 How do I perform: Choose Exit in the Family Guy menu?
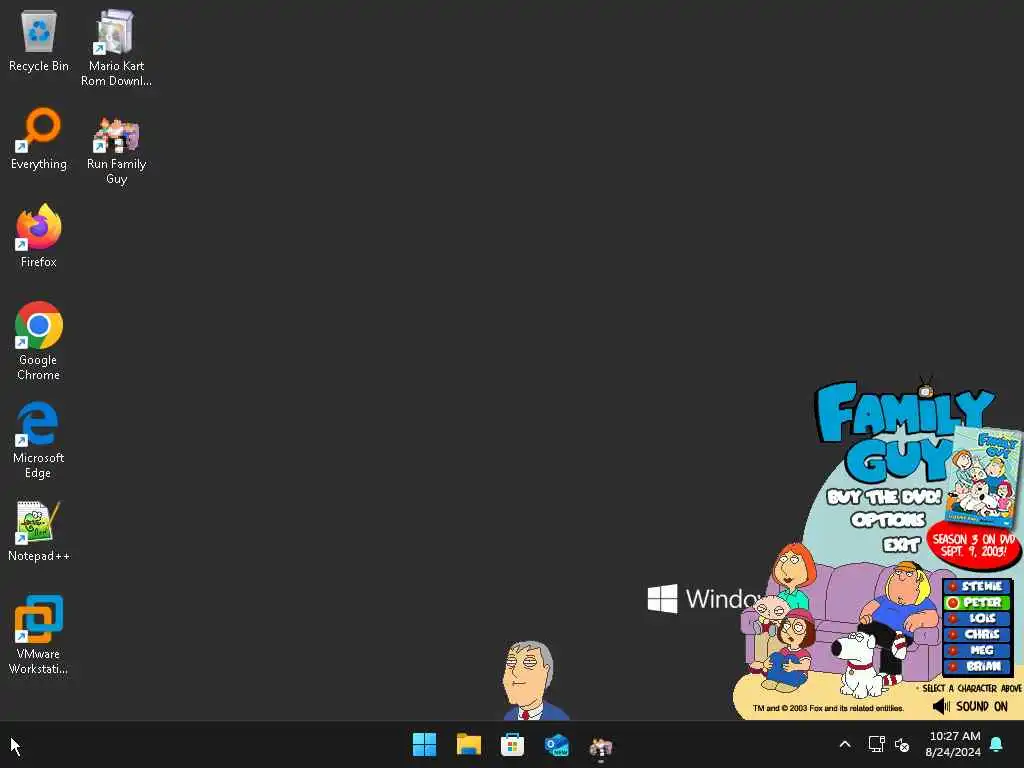[x=902, y=544]
